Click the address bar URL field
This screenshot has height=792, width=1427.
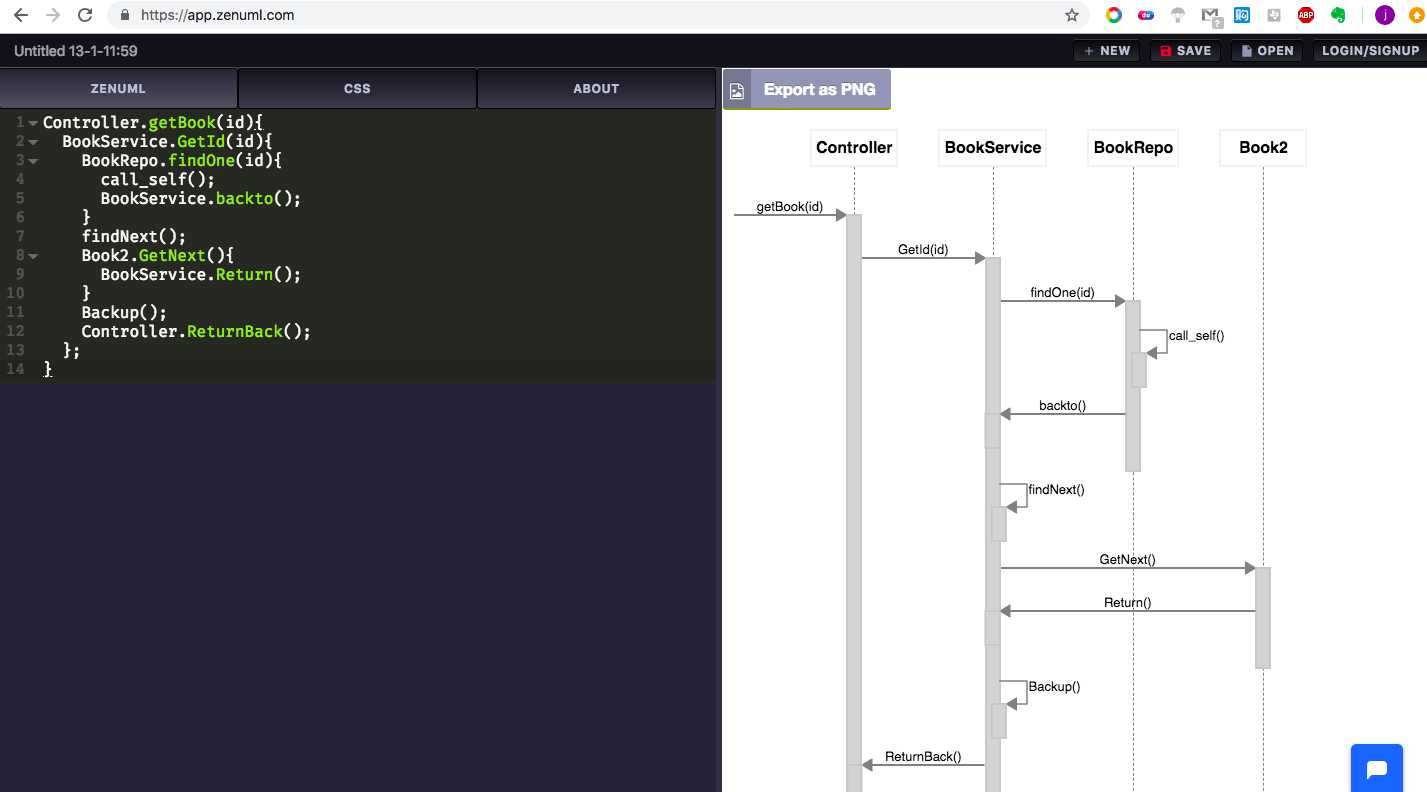click(x=590, y=15)
